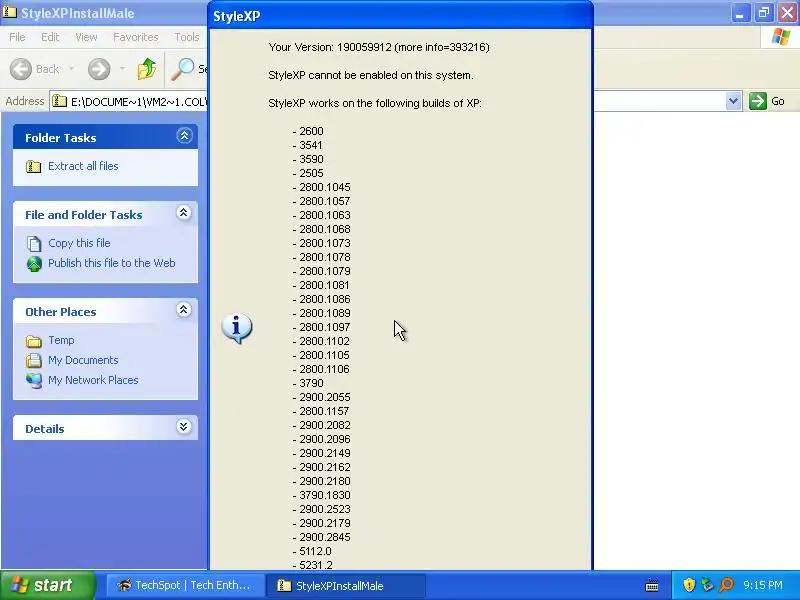Screen dimensions: 800x600
Task: Minimize the StyleXPInstallMale Explorer window
Action: pyautogui.click(x=740, y=13)
